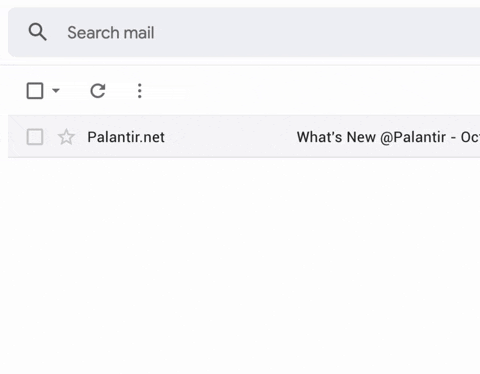This screenshot has height=374, width=480.
Task: Tick the select-all checkbox in the toolbar
Action: tap(35, 91)
